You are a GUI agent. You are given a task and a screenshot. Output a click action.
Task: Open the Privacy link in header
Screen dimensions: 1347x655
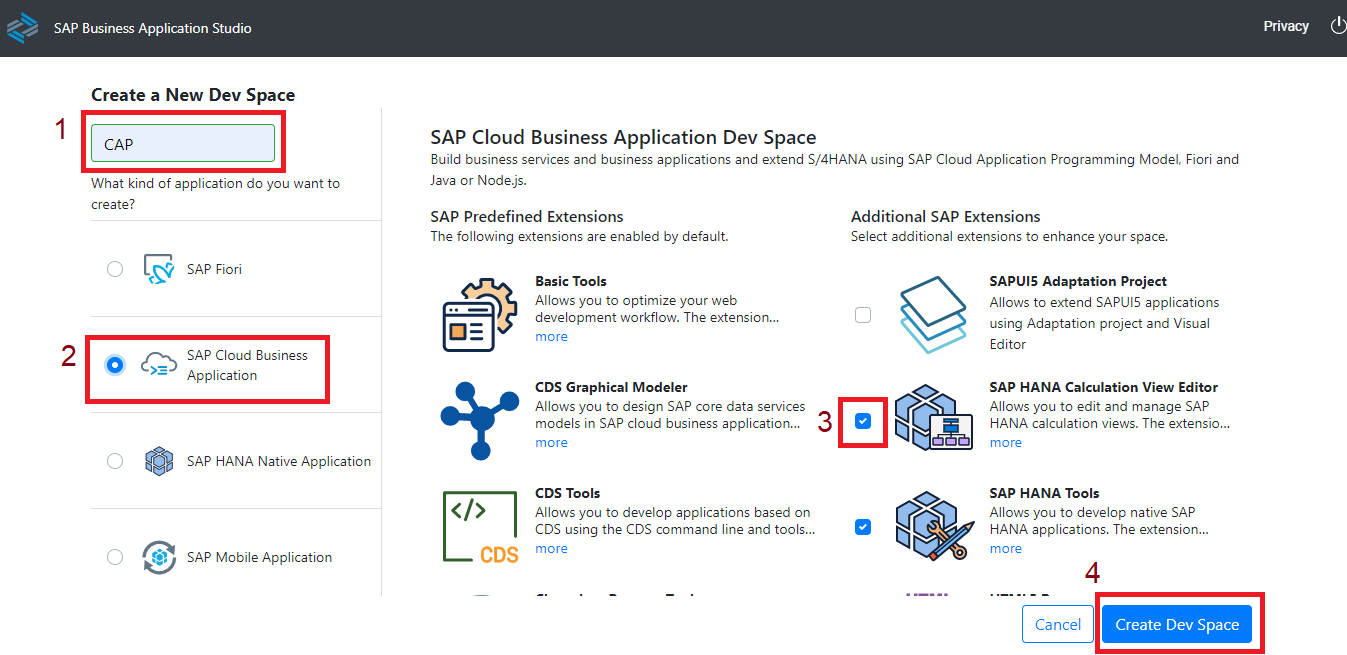pyautogui.click(x=1286, y=26)
